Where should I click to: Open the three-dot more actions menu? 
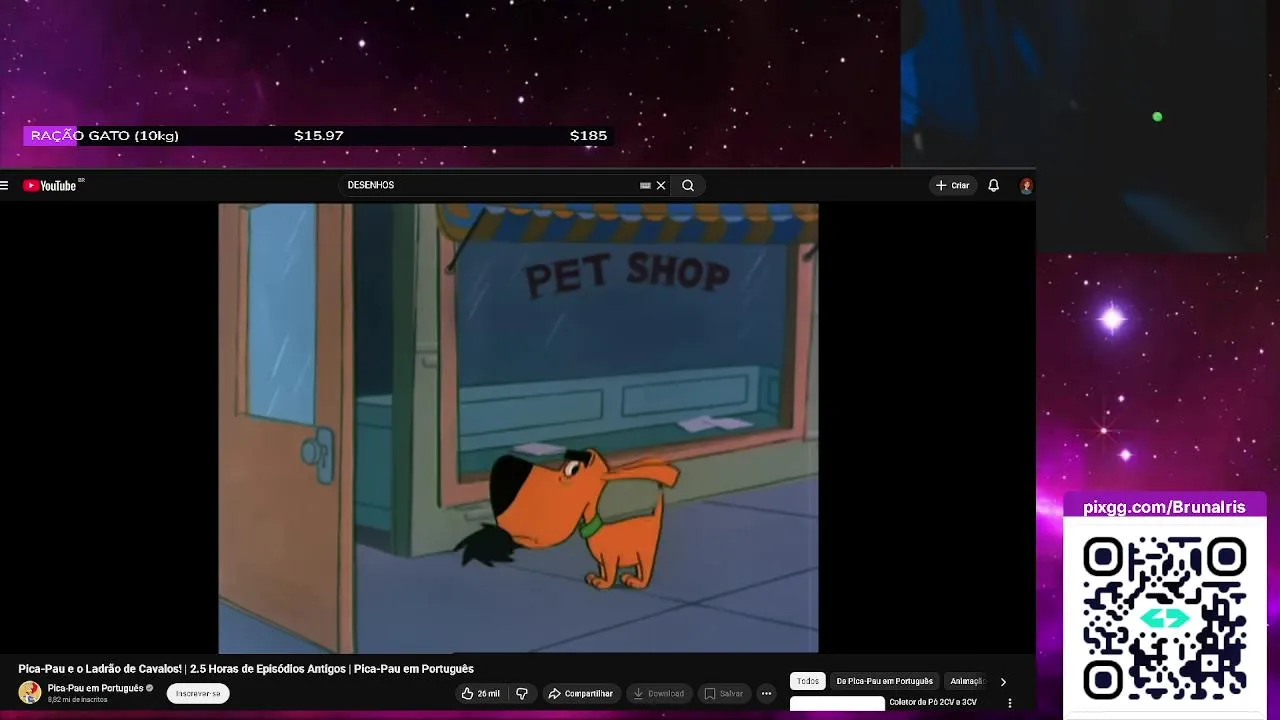tap(766, 693)
